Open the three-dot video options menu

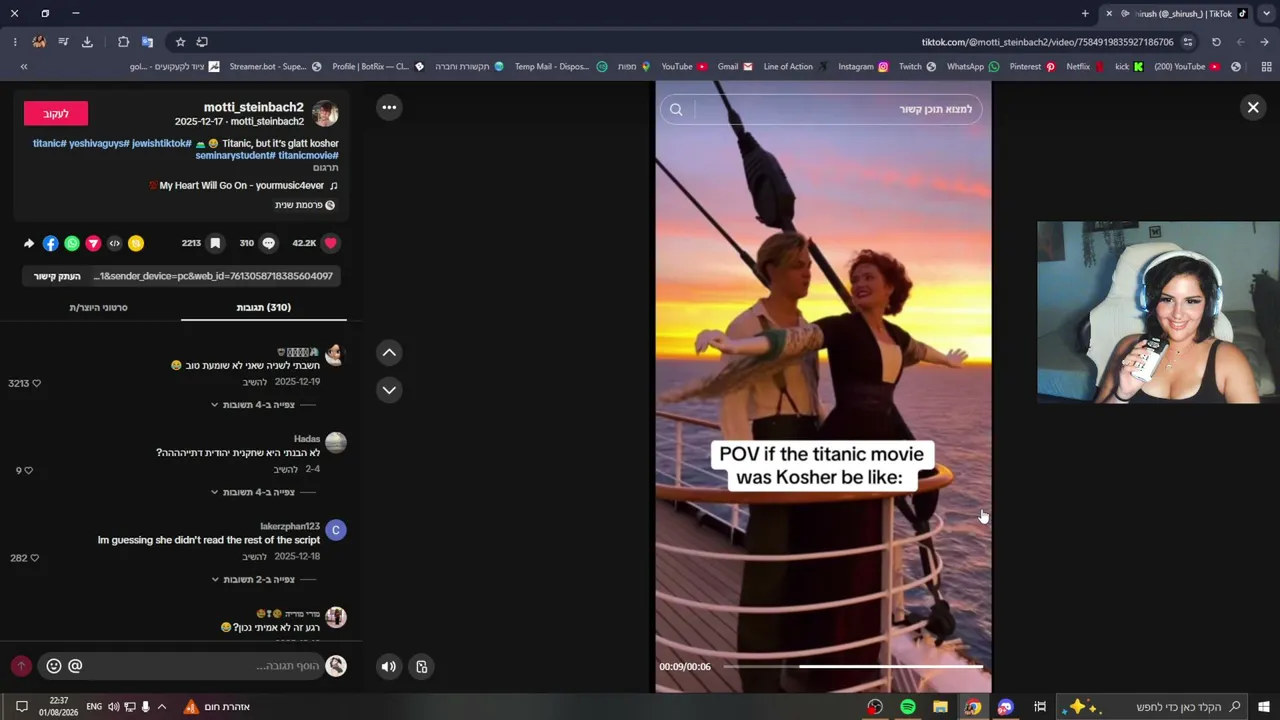pos(389,107)
